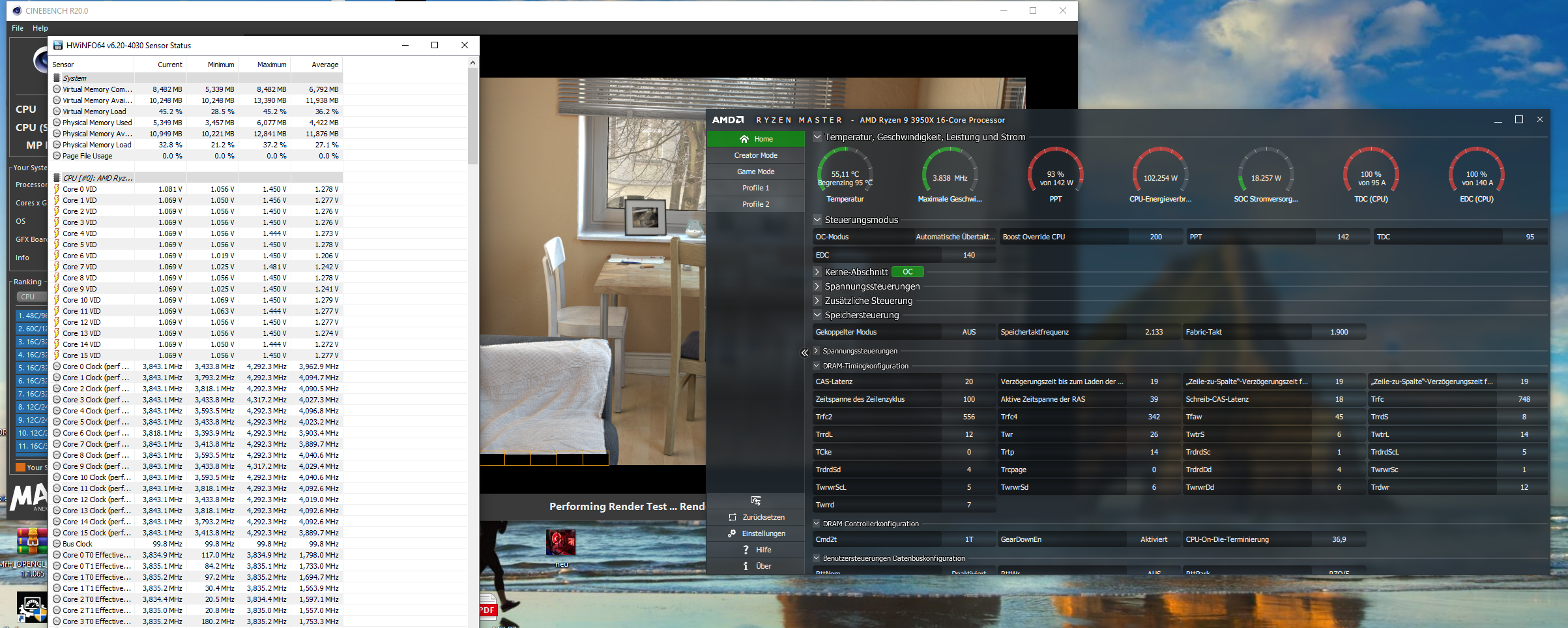
Task: Click the Cinebench title bar logo icon
Action: (17, 10)
